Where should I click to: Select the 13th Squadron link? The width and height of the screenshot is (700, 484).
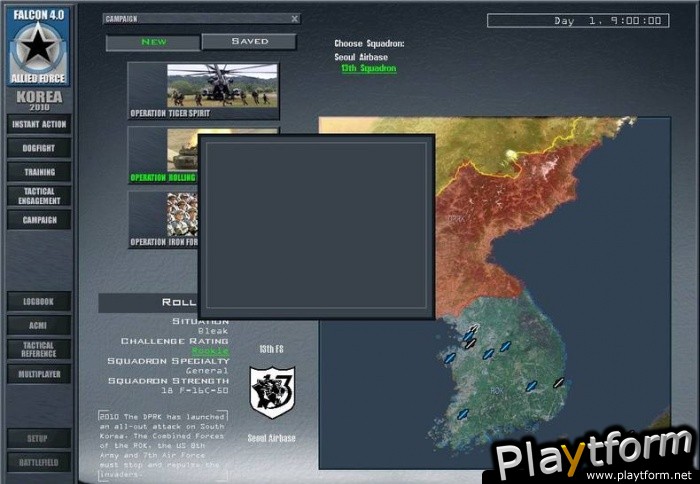click(x=369, y=68)
